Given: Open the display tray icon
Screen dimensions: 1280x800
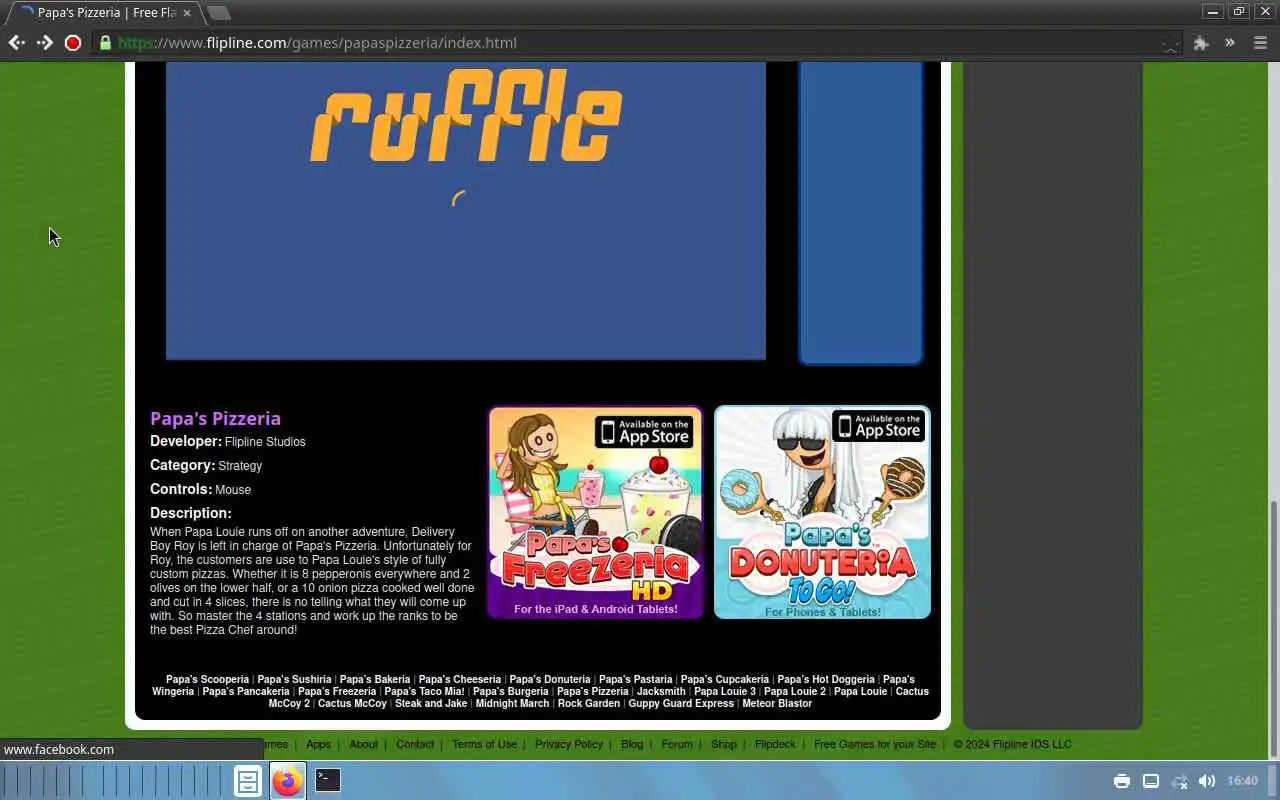Looking at the screenshot, I should [1151, 781].
